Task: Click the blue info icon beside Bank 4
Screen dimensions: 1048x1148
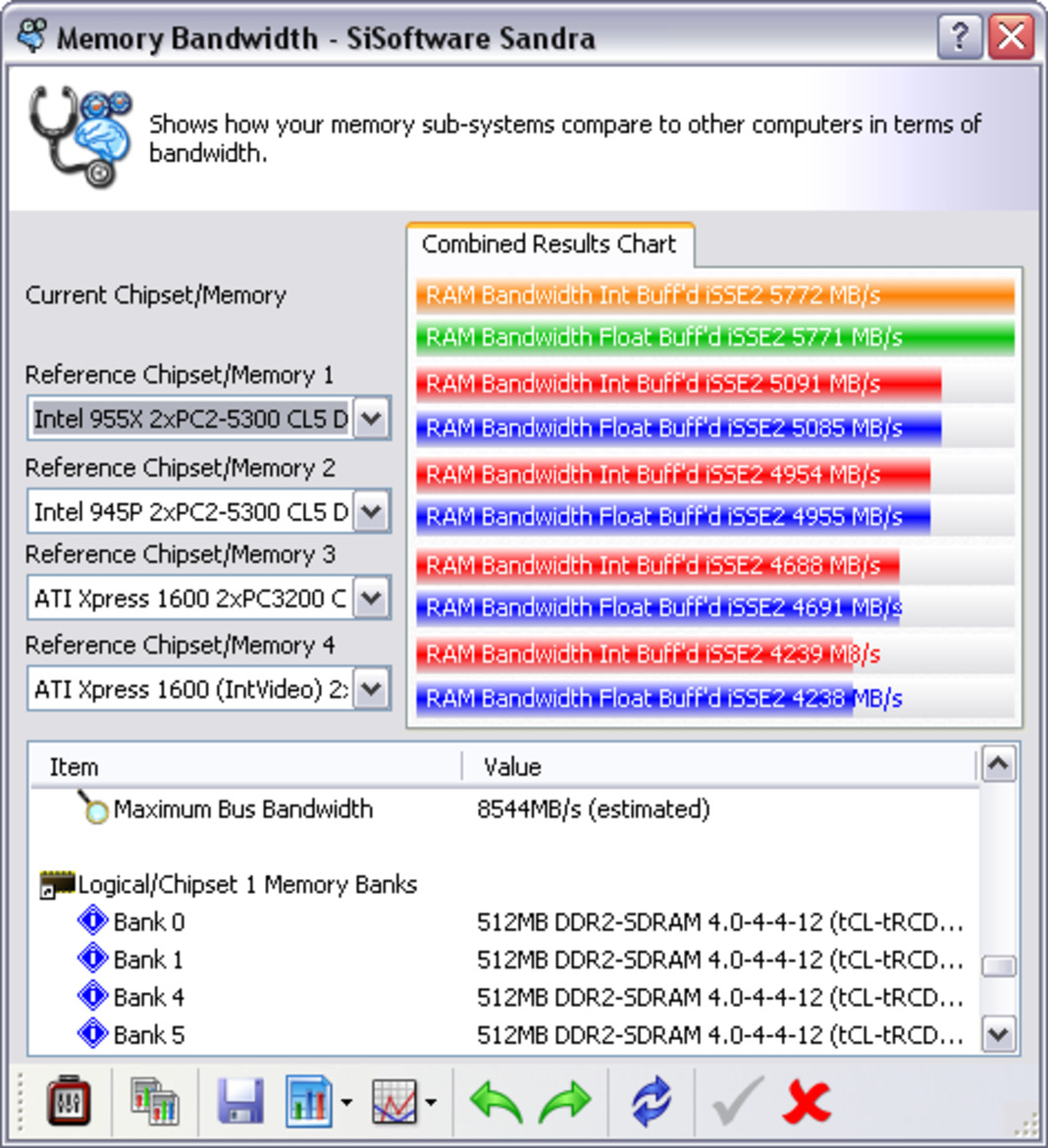Action: [x=92, y=996]
